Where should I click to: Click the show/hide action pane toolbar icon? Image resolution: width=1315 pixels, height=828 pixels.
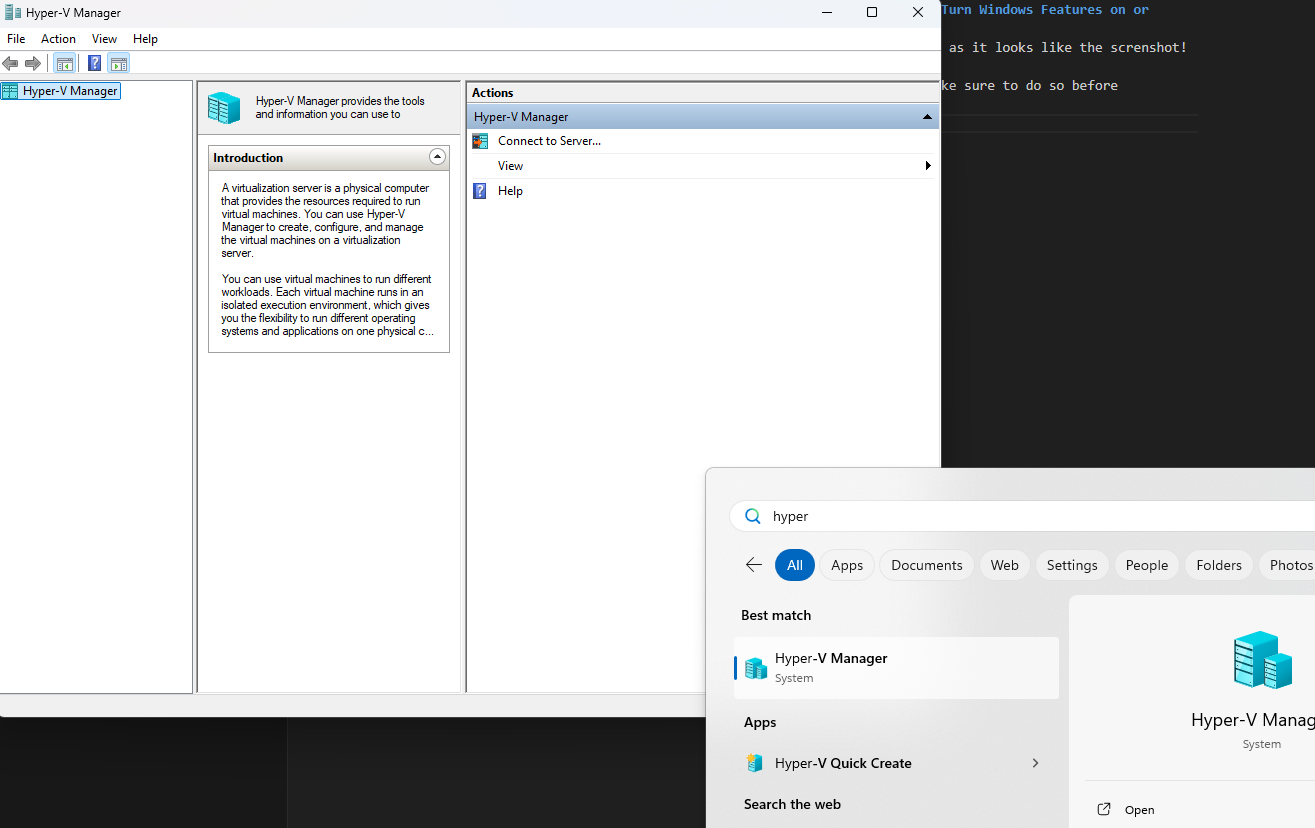point(118,63)
